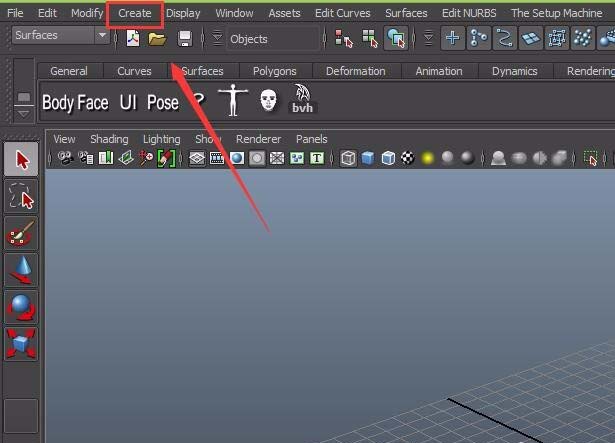Select by object type mode icon
This screenshot has height=443, width=615.
pyautogui.click(x=370, y=38)
